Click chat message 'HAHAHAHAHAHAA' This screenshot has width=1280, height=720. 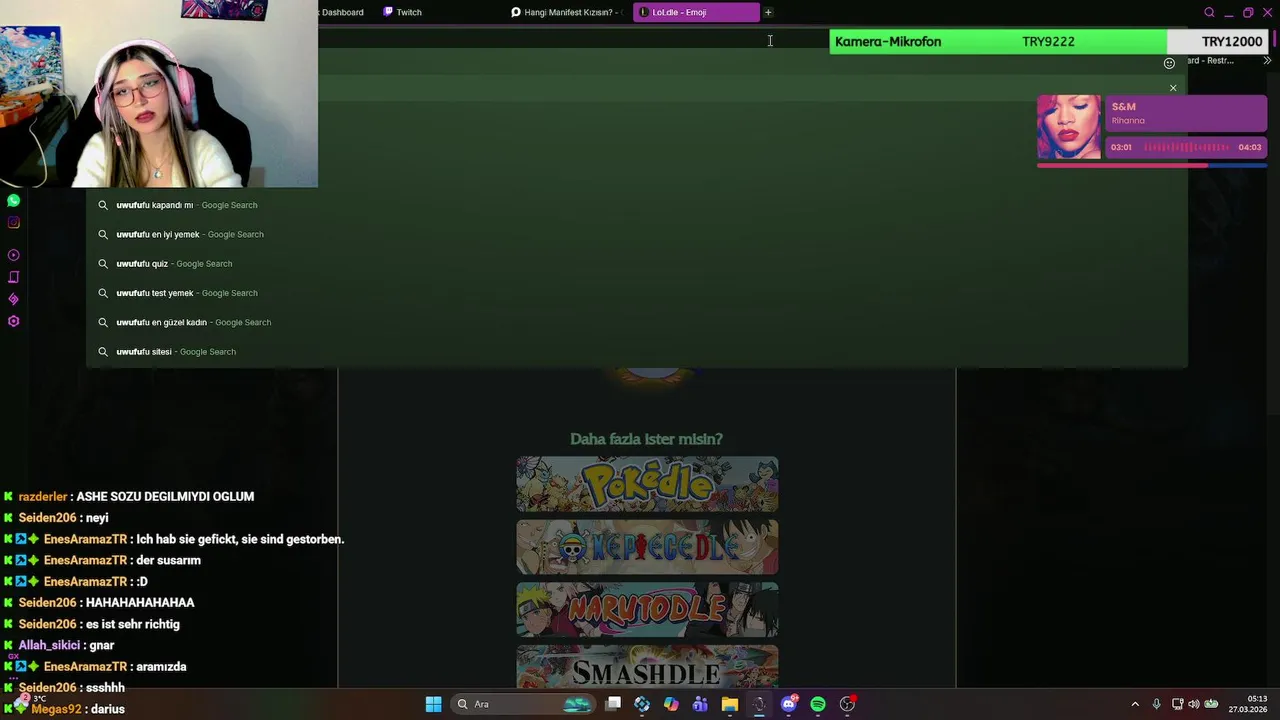(x=140, y=603)
